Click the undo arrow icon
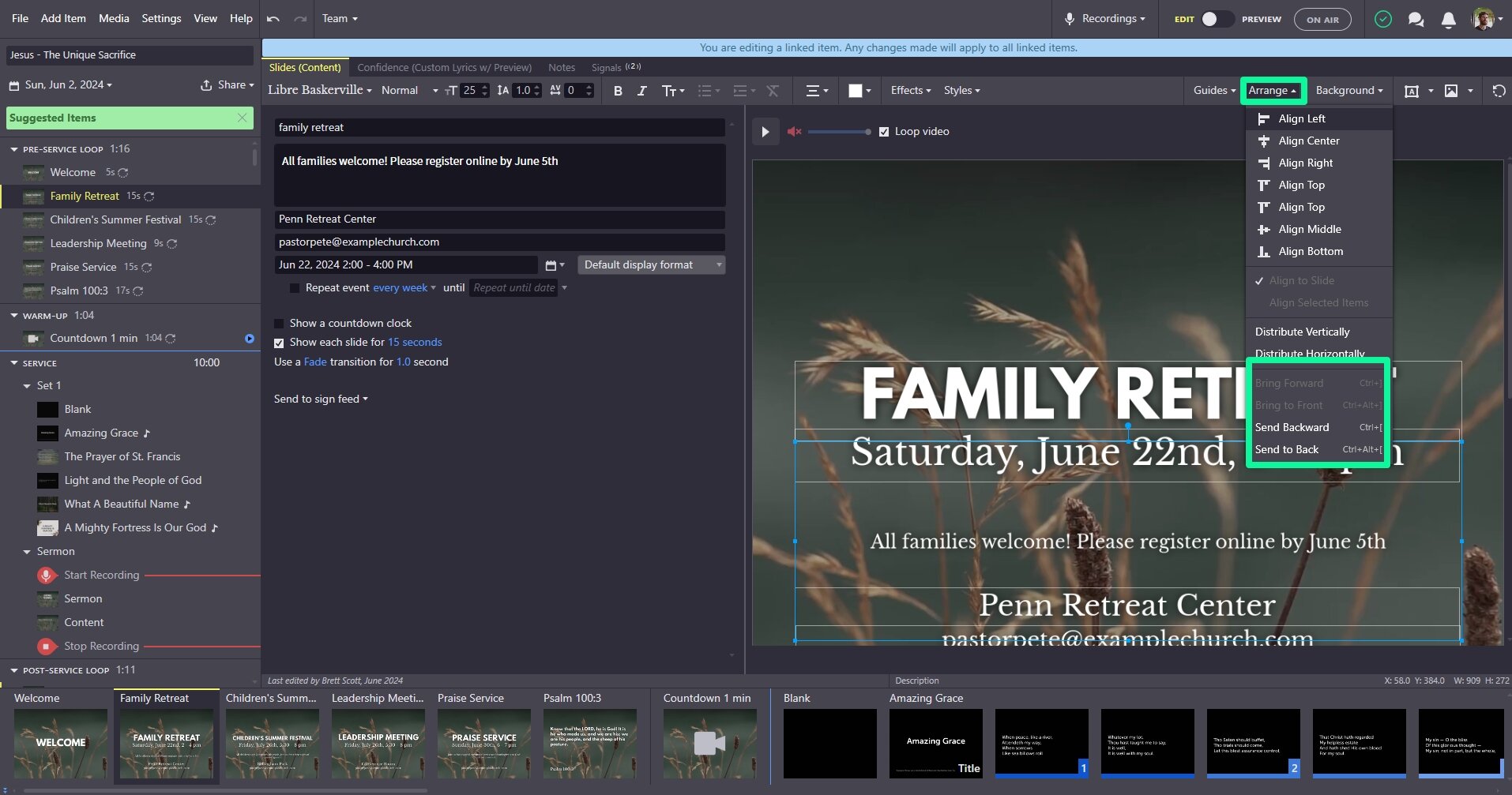This screenshot has height=795, width=1512. [x=273, y=19]
